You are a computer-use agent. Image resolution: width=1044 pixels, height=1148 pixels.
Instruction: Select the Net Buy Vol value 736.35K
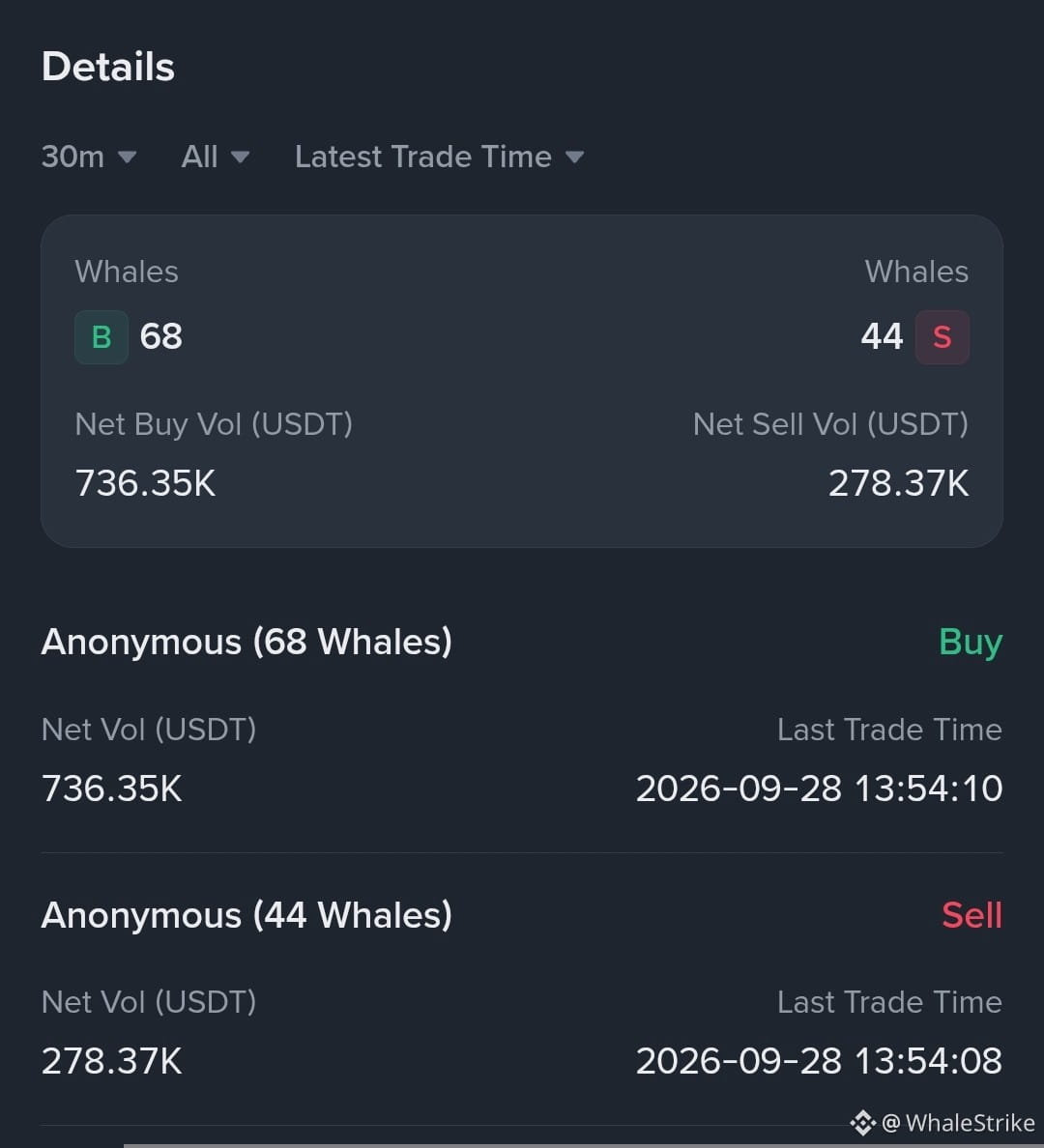146,483
